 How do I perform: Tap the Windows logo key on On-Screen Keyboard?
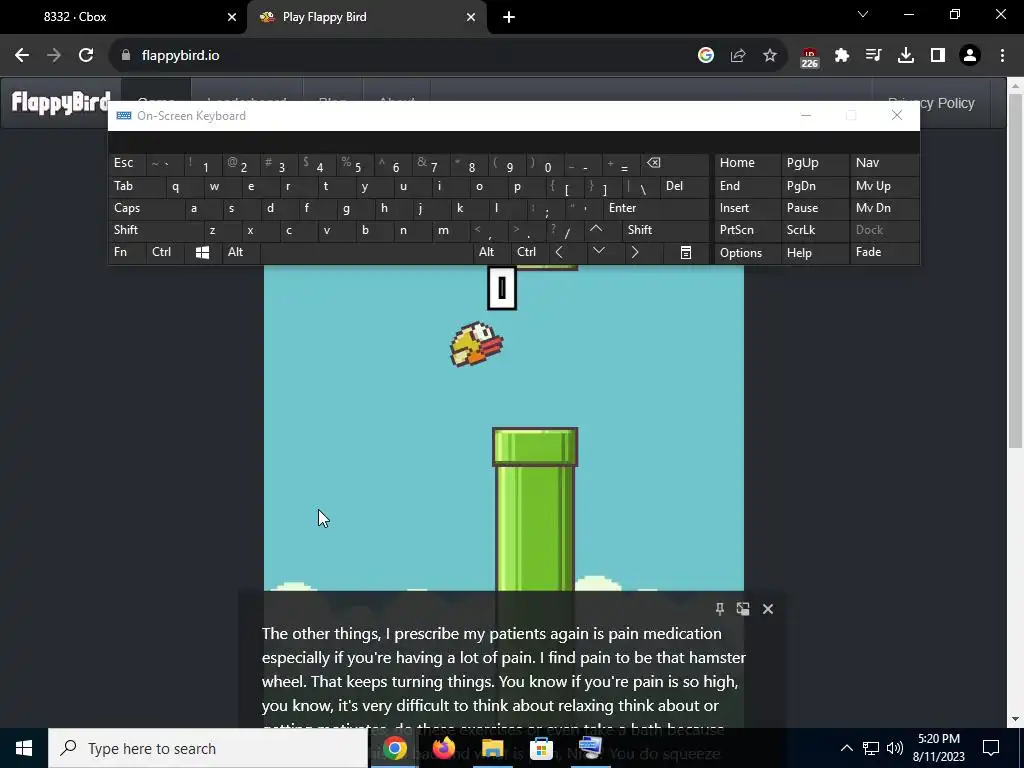202,253
